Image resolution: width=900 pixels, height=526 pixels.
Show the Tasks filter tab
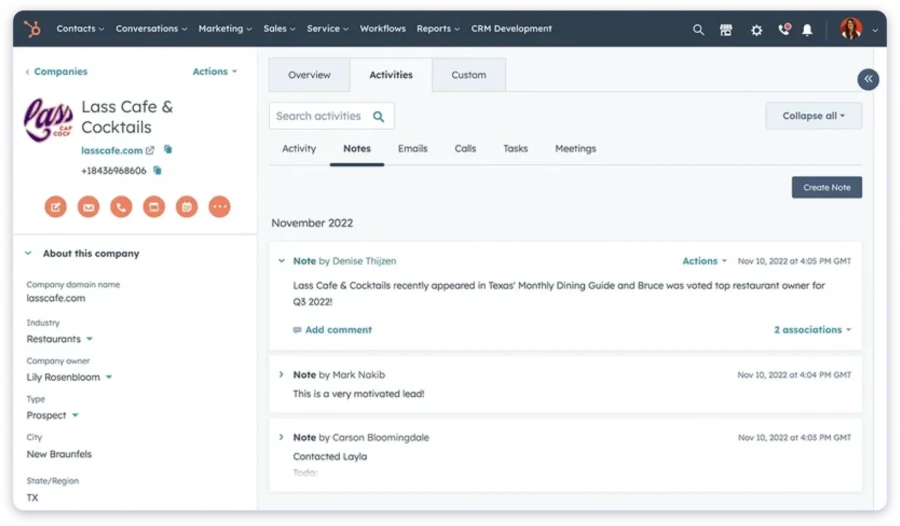coord(515,149)
